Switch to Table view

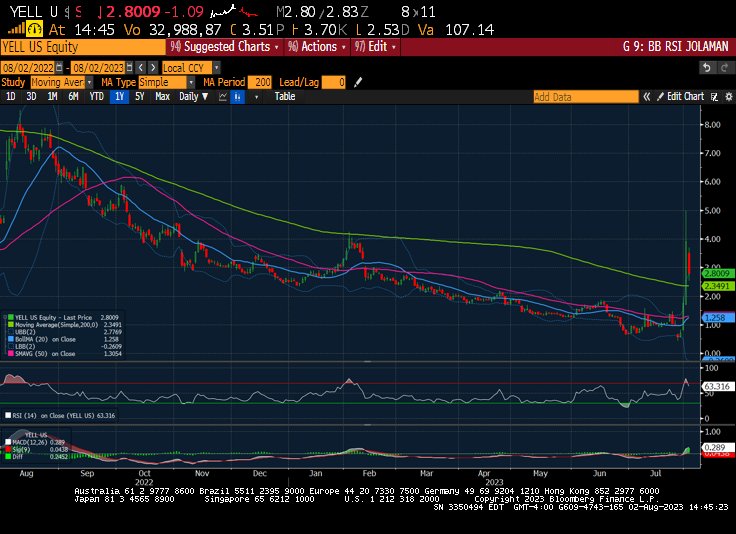click(x=284, y=97)
